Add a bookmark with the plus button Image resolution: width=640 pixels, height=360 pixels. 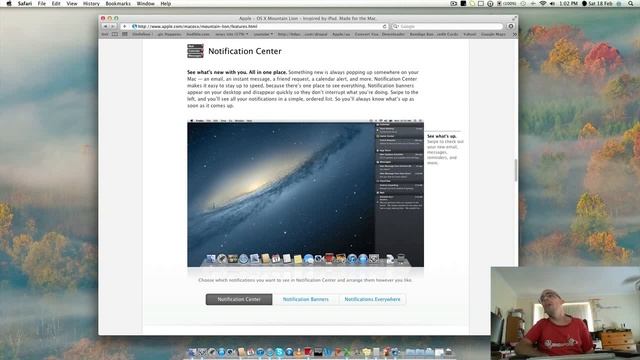(124, 26)
